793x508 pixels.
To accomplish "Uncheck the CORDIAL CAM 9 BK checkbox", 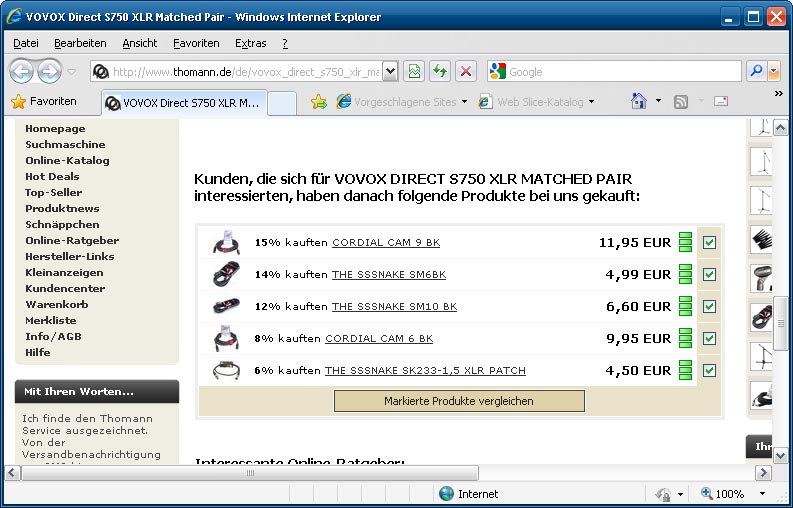I will coord(709,242).
